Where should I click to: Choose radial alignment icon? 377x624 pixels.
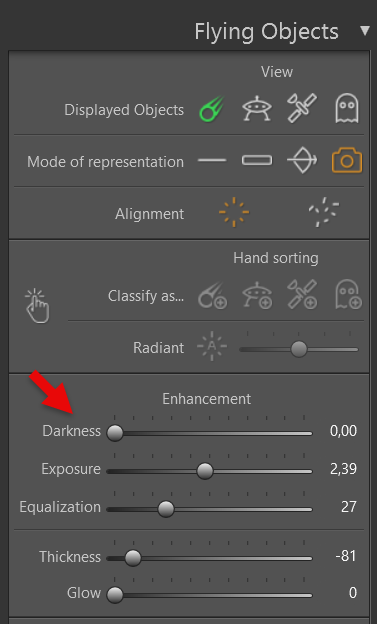click(234, 212)
